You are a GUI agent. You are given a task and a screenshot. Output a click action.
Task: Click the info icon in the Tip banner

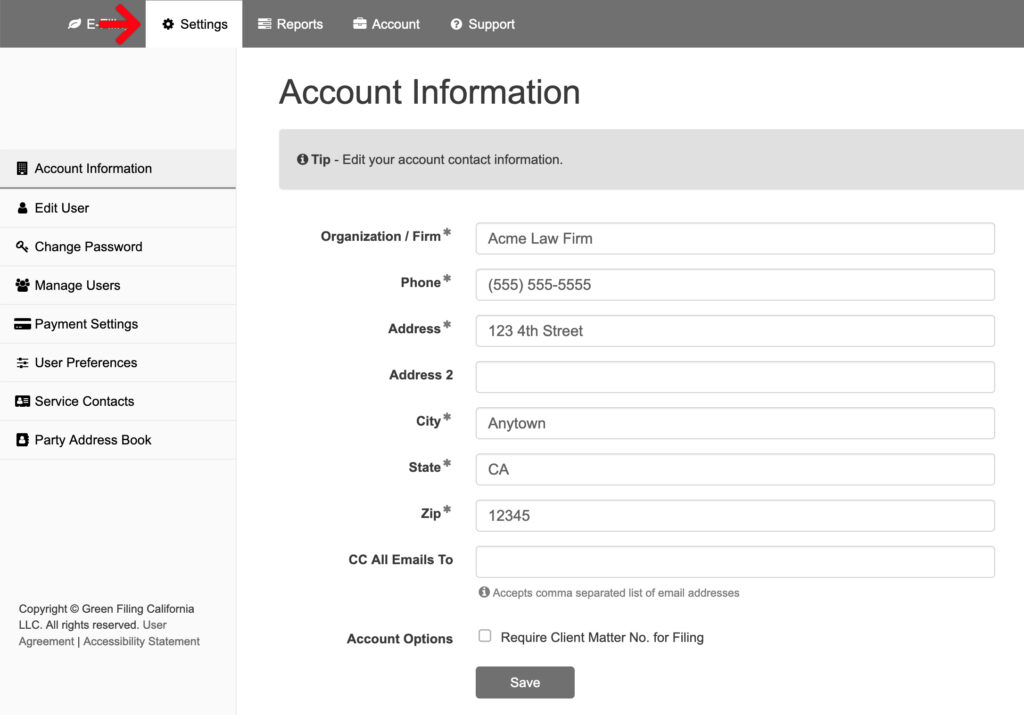303,159
